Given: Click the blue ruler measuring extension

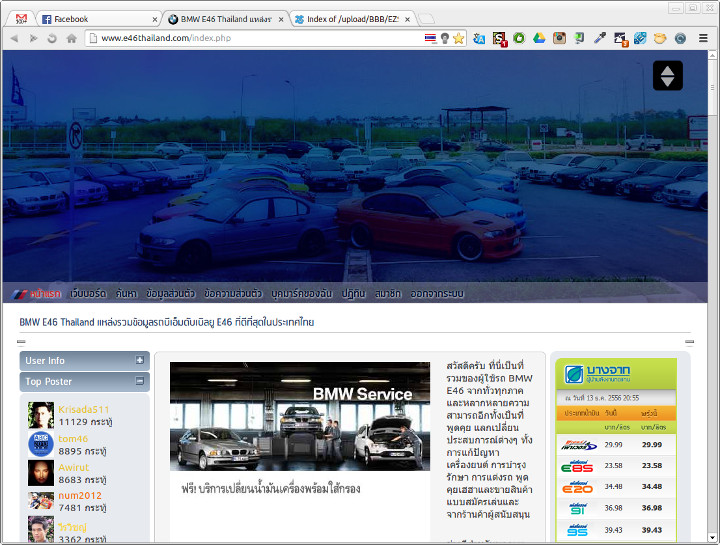Looking at the screenshot, I should 640,38.
